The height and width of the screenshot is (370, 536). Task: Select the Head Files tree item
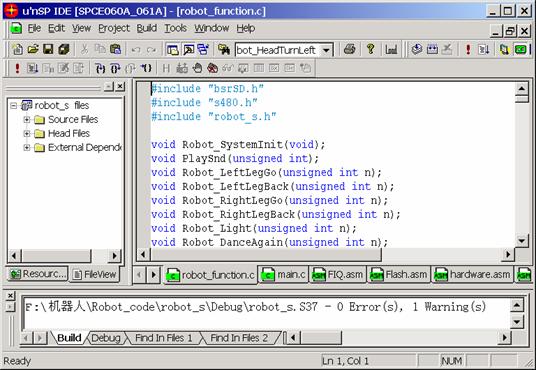pyautogui.click(x=69, y=133)
